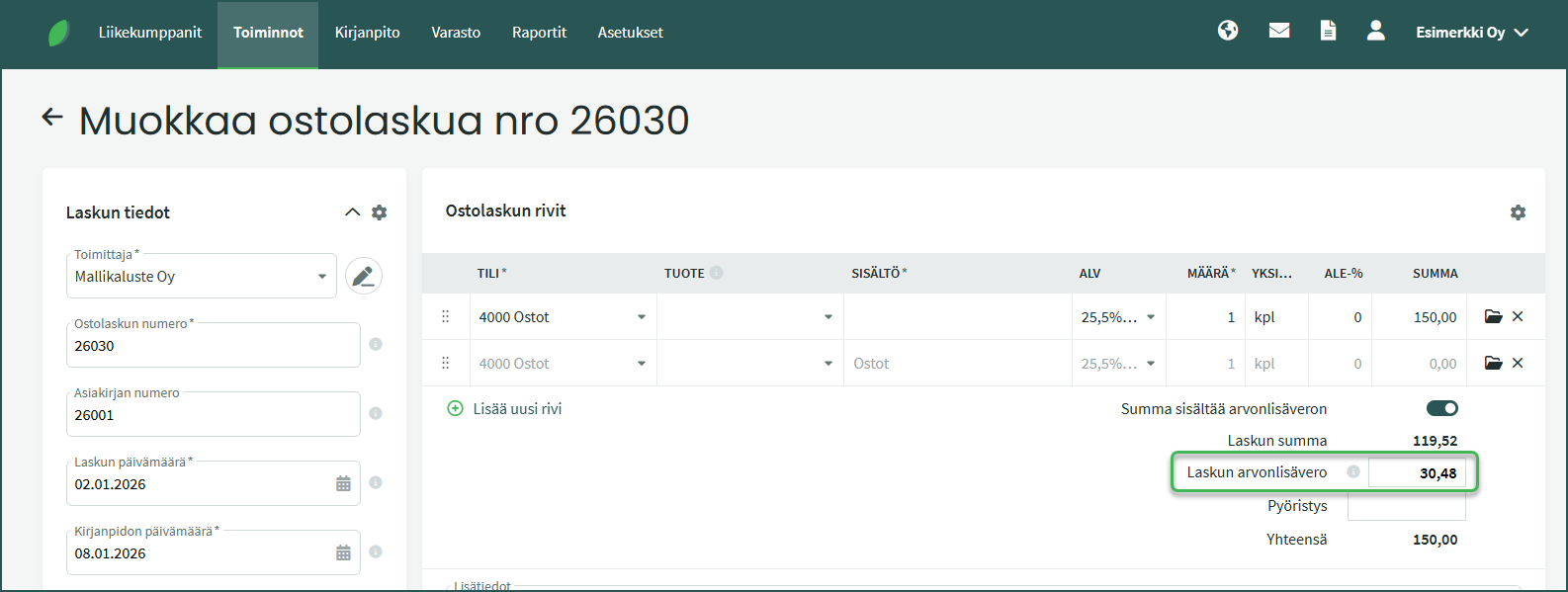Open the Kirjanpito menu

click(367, 33)
